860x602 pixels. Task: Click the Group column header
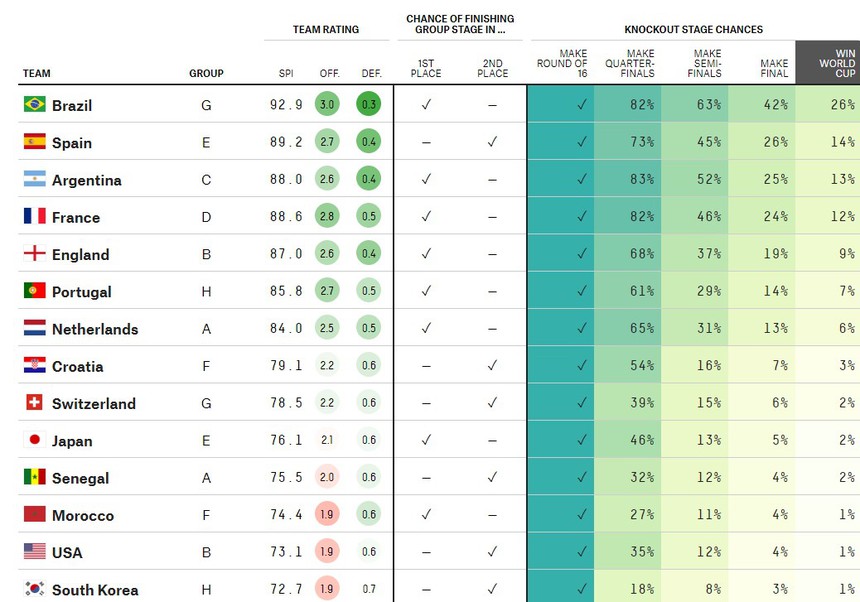[x=206, y=73]
